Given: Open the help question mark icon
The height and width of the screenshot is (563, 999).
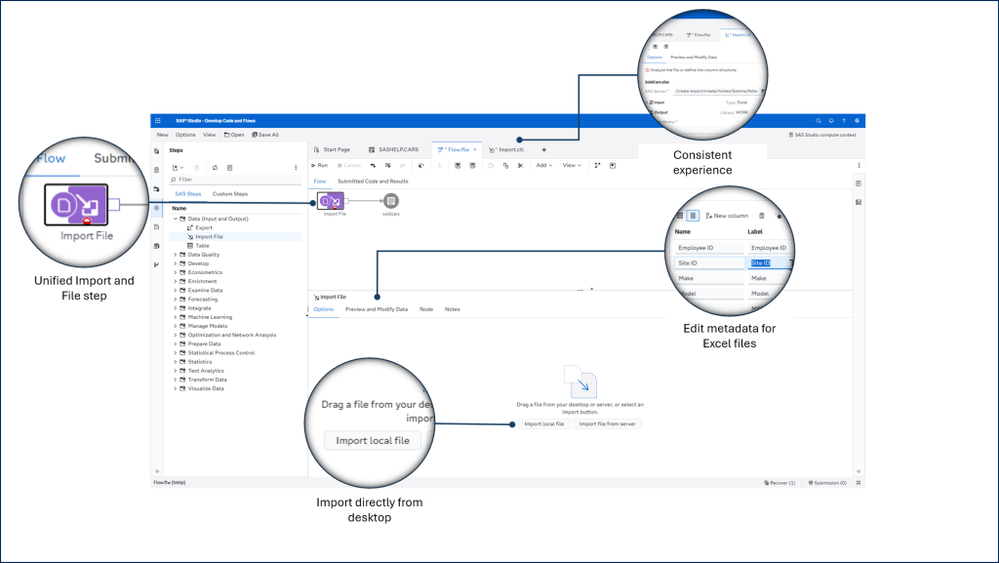Looking at the screenshot, I should coord(844,120).
